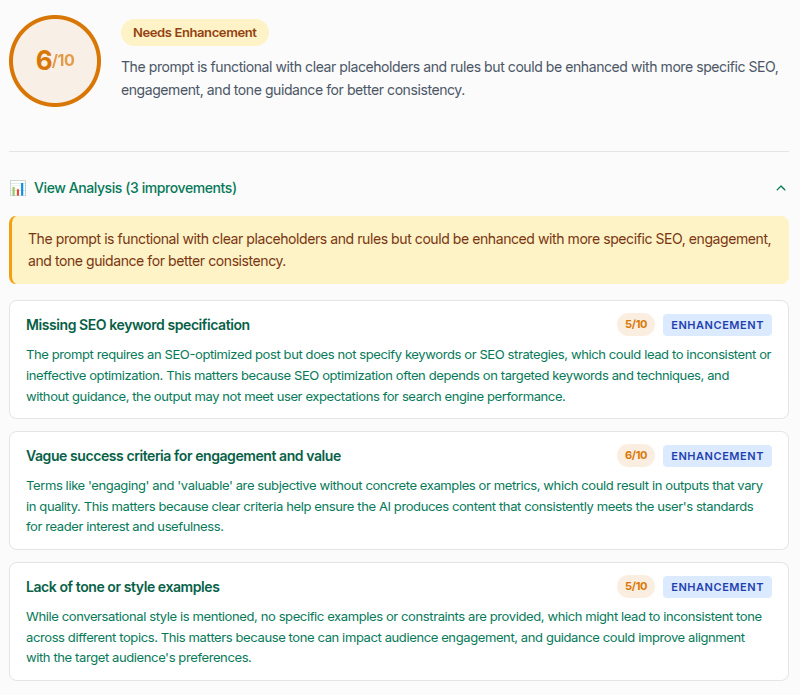Click the 5/10 badge on SEO keyword card
This screenshot has height=695, width=800.
[x=635, y=325]
